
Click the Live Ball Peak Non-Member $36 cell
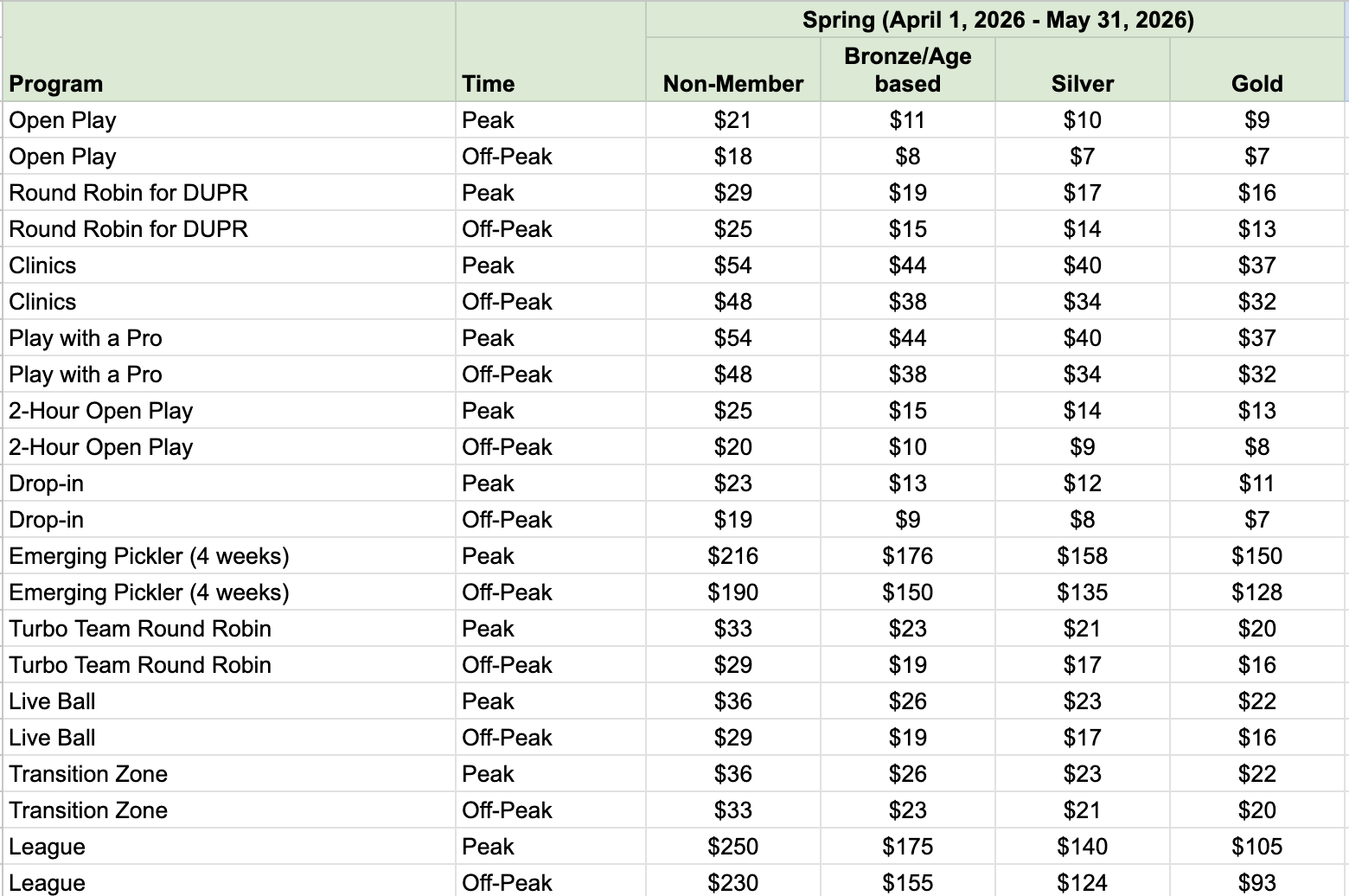[x=733, y=701]
